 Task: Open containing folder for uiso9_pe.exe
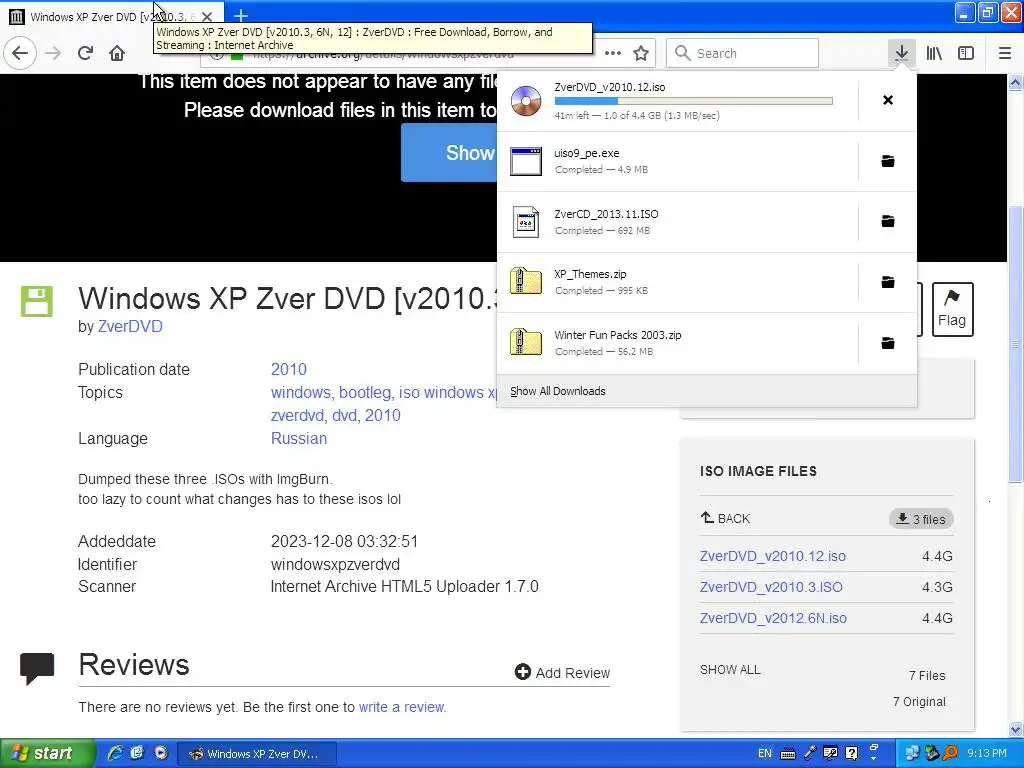click(888, 161)
